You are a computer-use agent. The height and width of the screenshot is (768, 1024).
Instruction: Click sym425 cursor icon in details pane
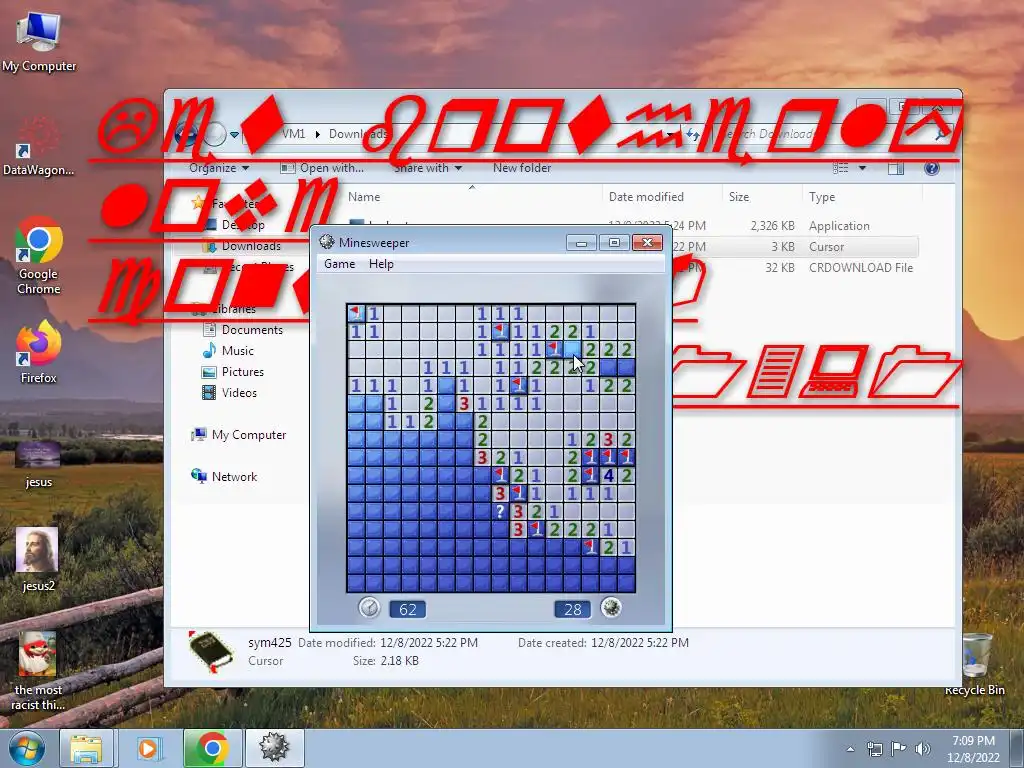pyautogui.click(x=210, y=652)
